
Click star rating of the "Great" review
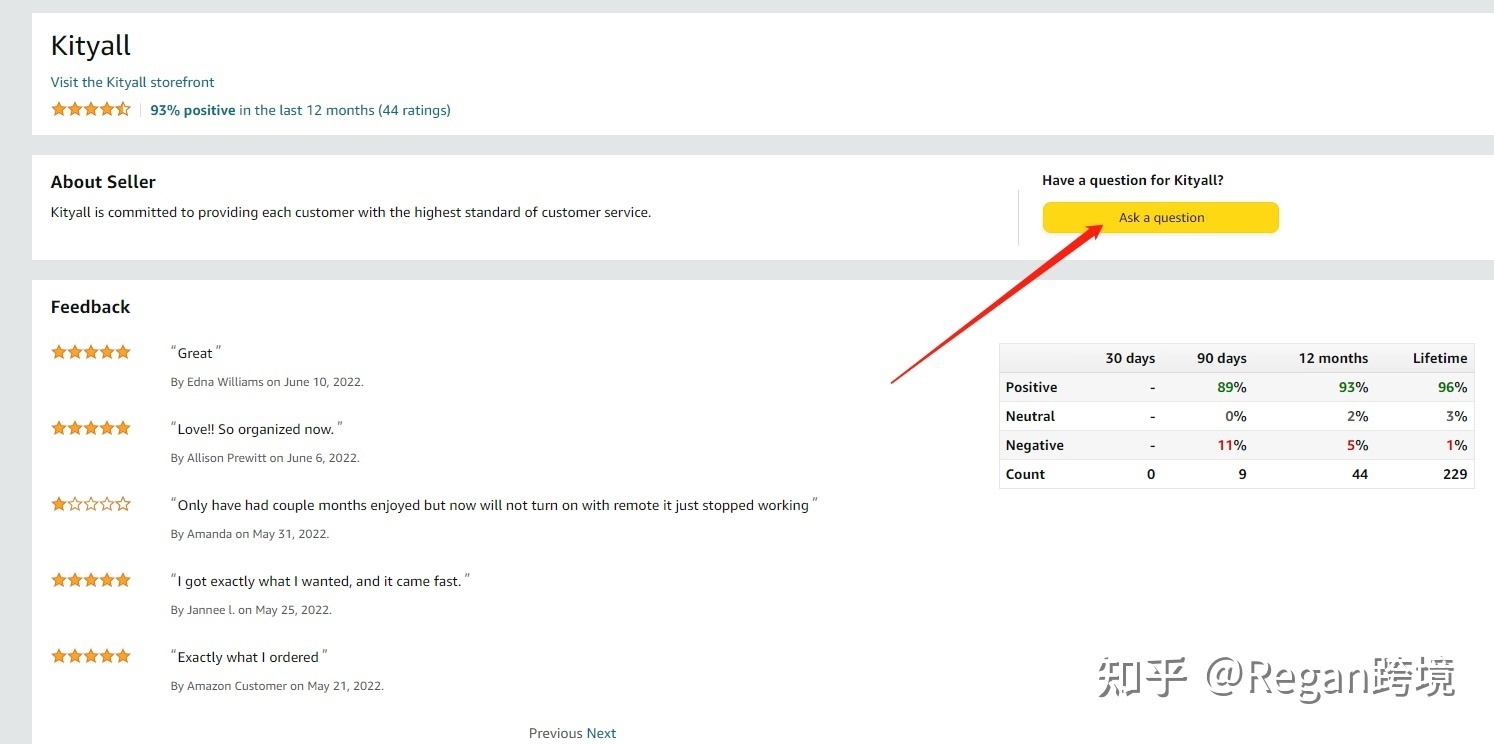click(x=91, y=352)
